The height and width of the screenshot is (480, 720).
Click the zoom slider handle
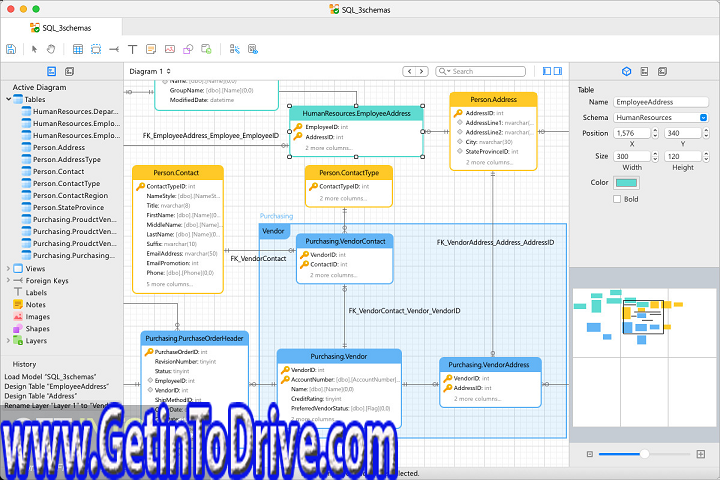click(x=644, y=454)
